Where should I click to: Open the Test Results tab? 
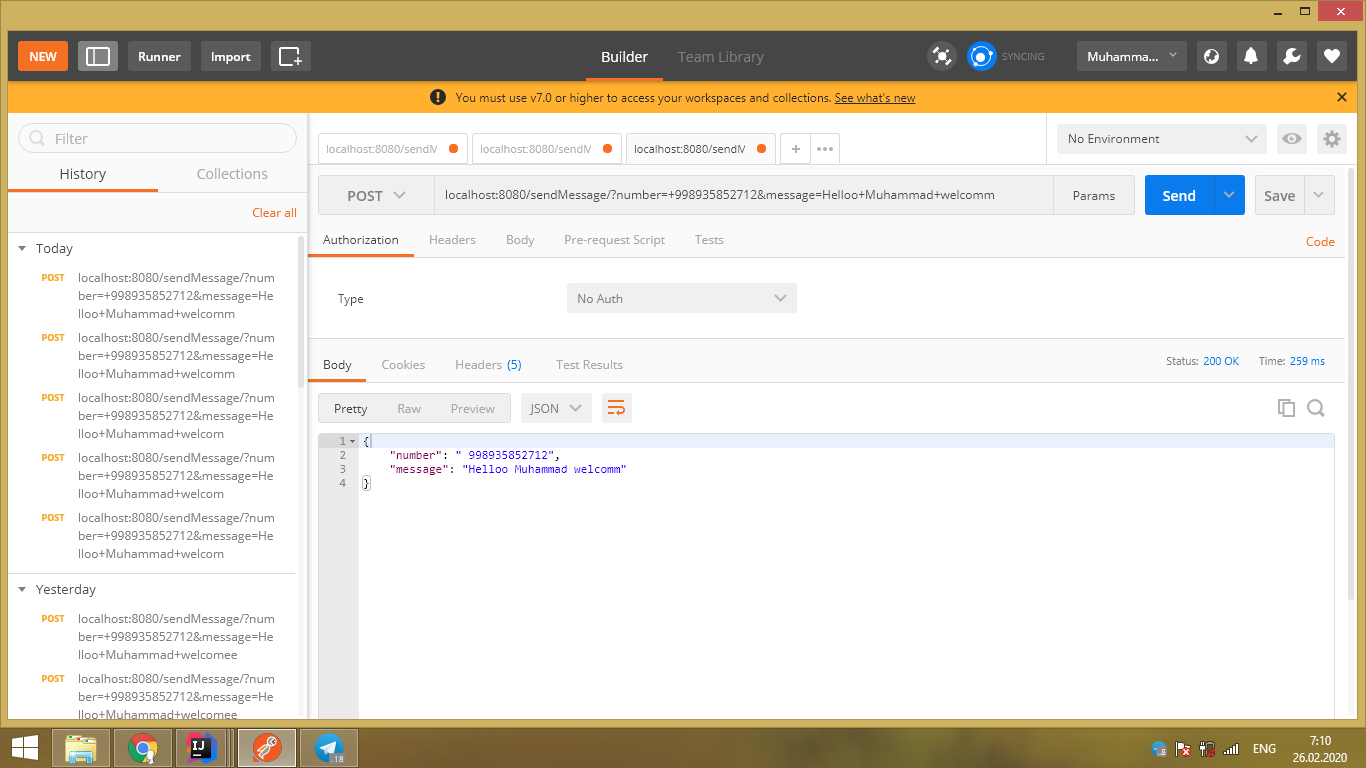tap(589, 365)
